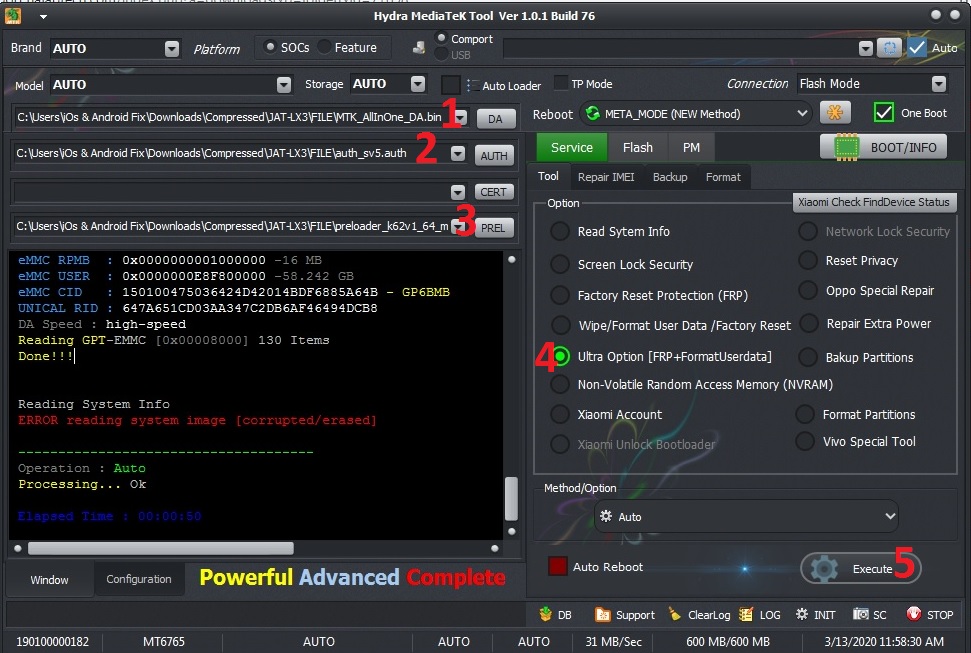
Task: Toggle the Auto port checkbox
Action: [x=917, y=48]
